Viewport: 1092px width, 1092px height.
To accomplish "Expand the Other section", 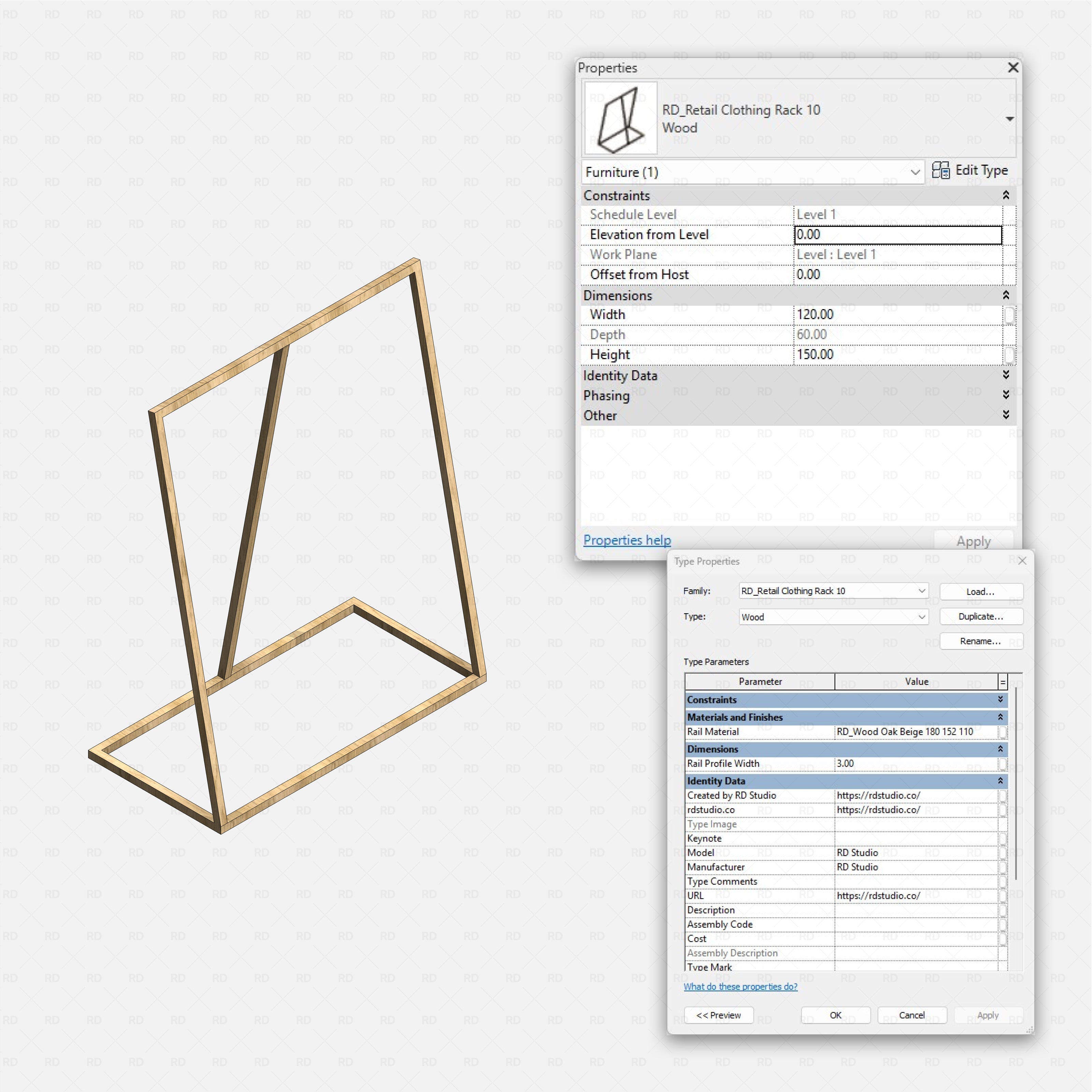I will point(1006,415).
